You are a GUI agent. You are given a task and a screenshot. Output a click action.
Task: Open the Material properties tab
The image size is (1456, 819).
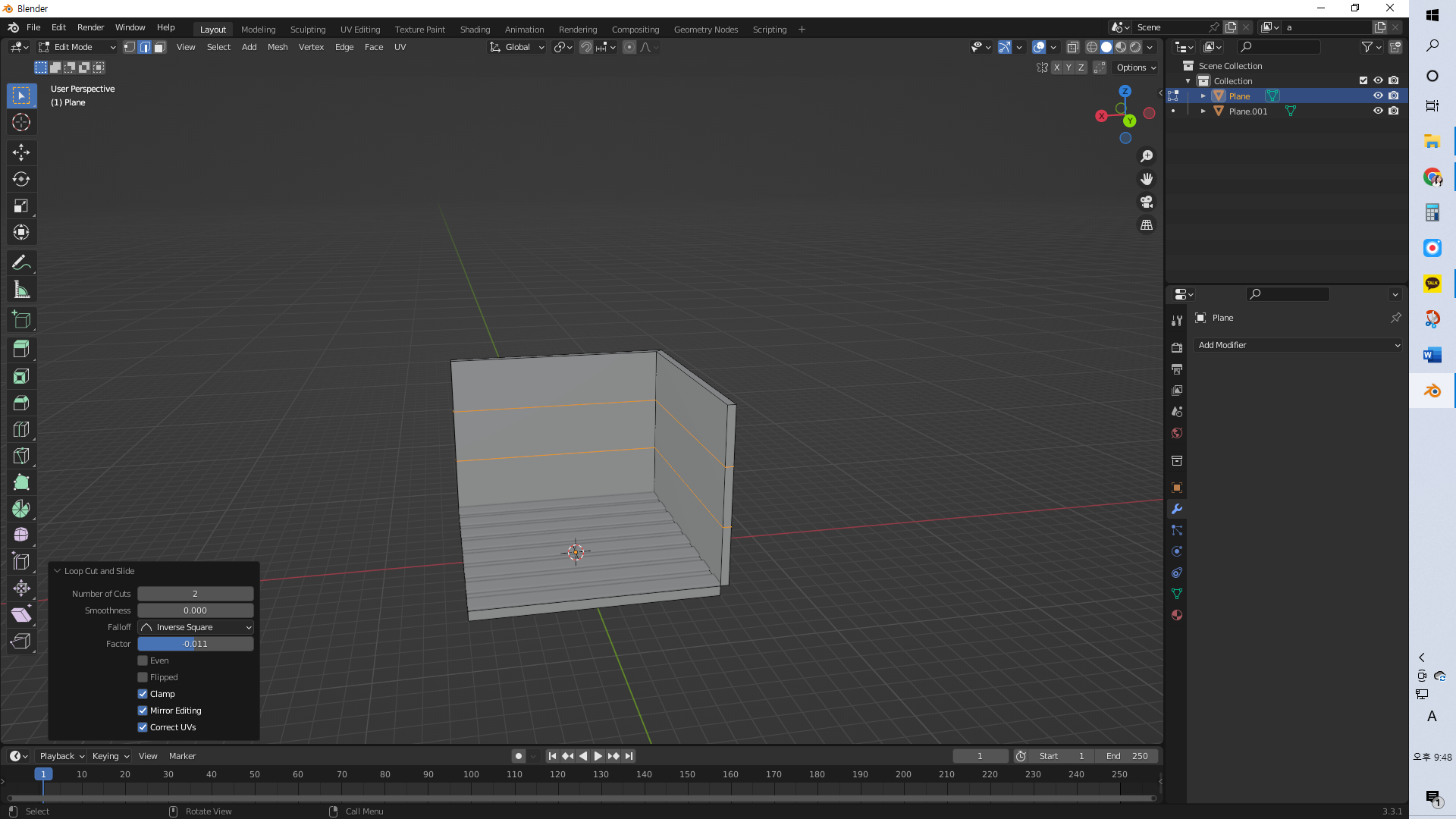point(1177,615)
